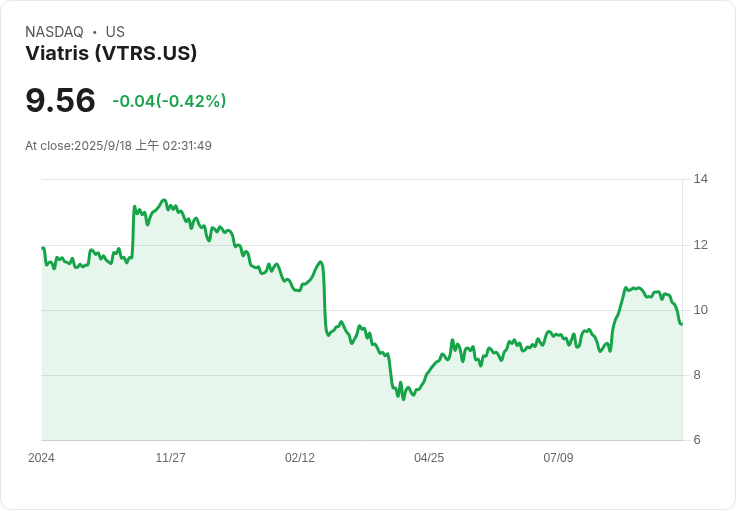Click the green -0.04(-0.42%) change value
This screenshot has width=736, height=510.
click(x=169, y=101)
